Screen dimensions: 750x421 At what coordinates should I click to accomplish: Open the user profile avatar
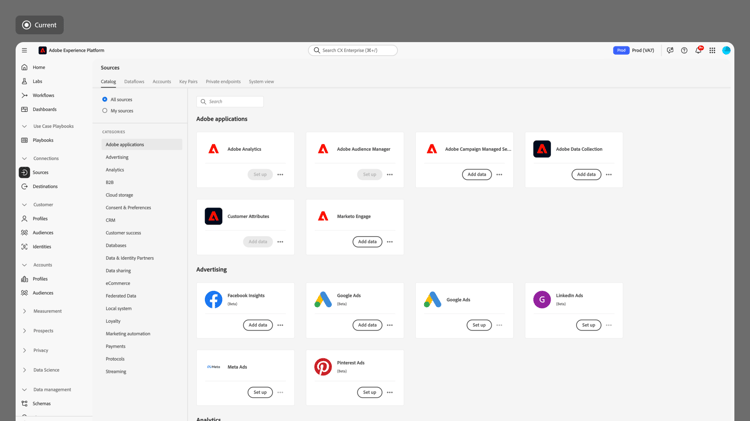click(726, 50)
